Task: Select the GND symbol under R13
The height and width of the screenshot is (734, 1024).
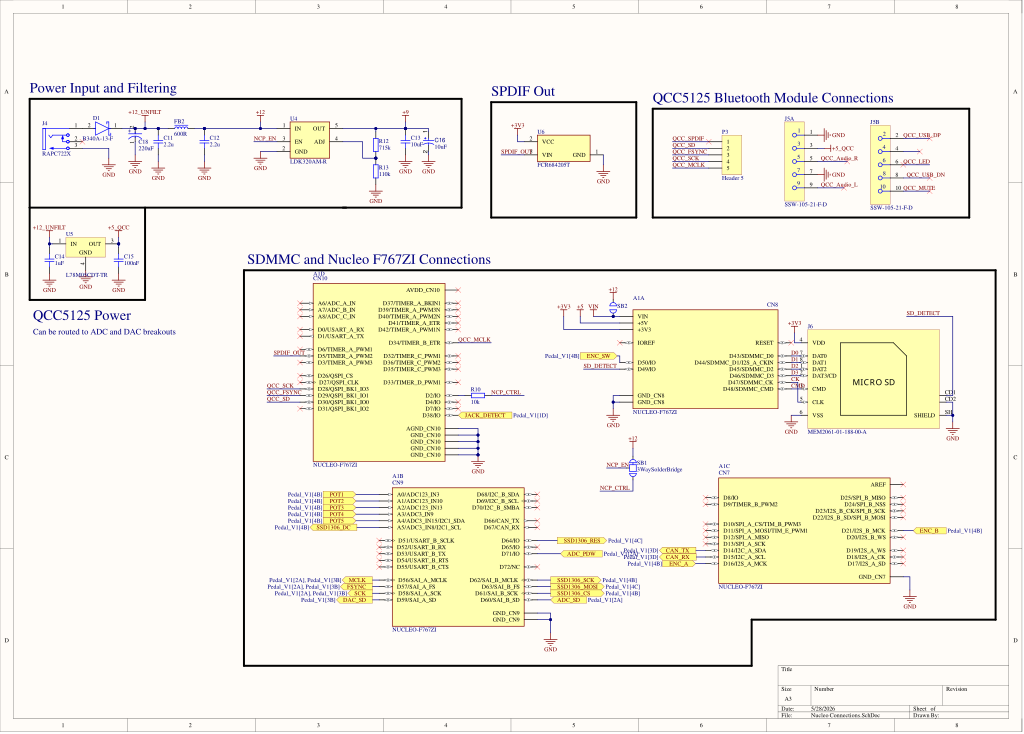Action: 376,195
